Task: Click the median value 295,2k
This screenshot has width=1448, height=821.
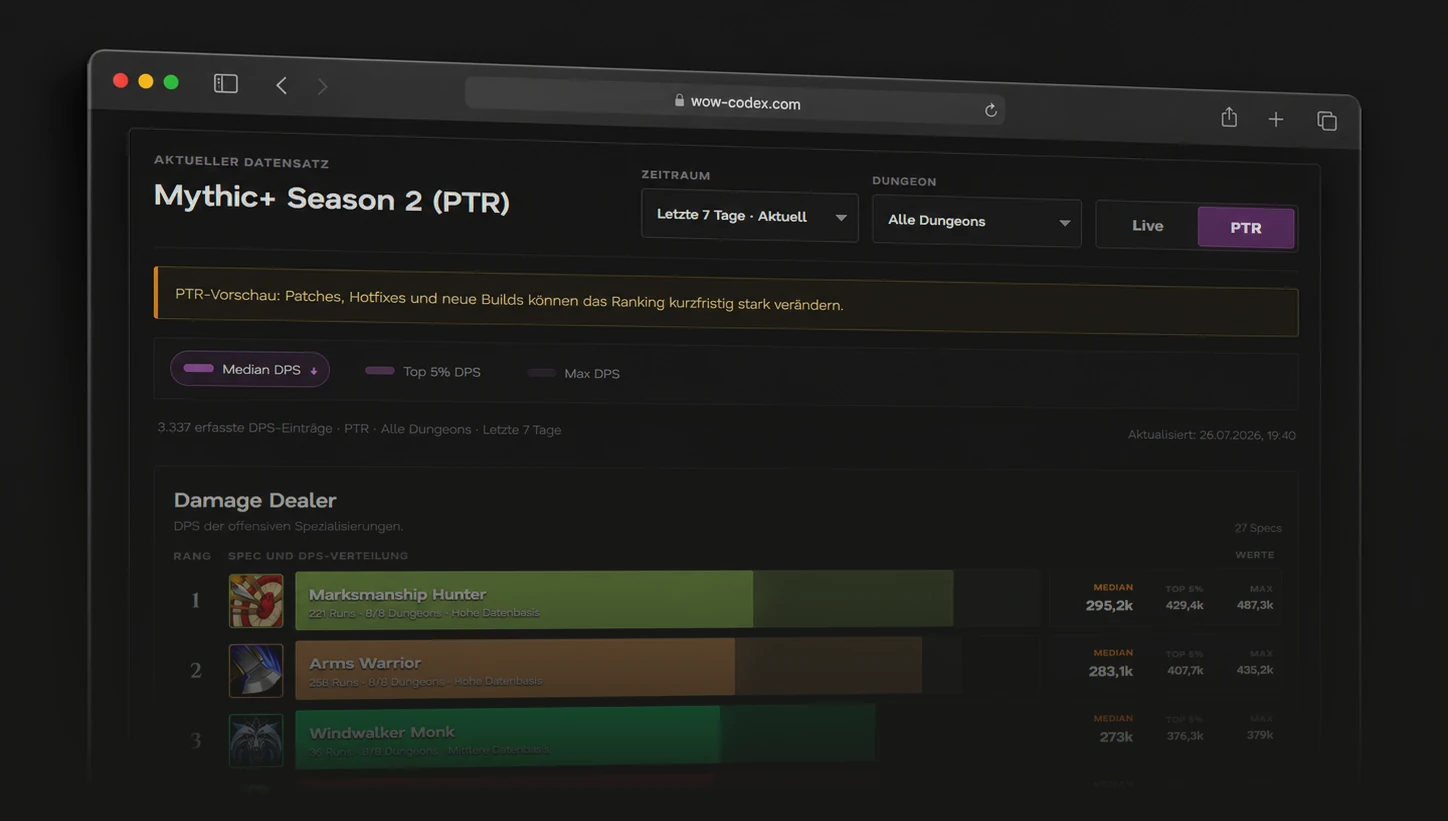Action: pyautogui.click(x=1109, y=605)
